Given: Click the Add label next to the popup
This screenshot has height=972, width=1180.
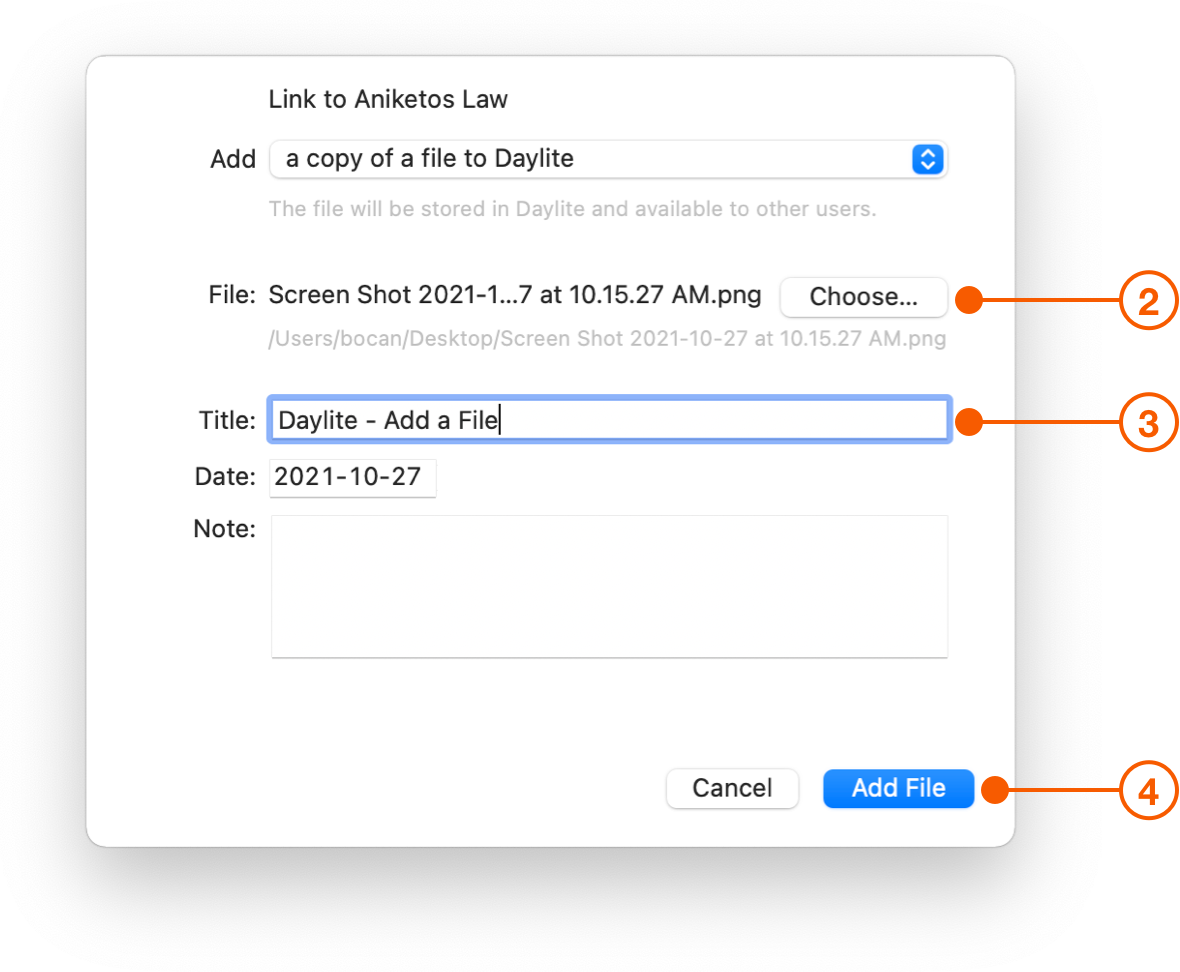Looking at the screenshot, I should (x=233, y=158).
